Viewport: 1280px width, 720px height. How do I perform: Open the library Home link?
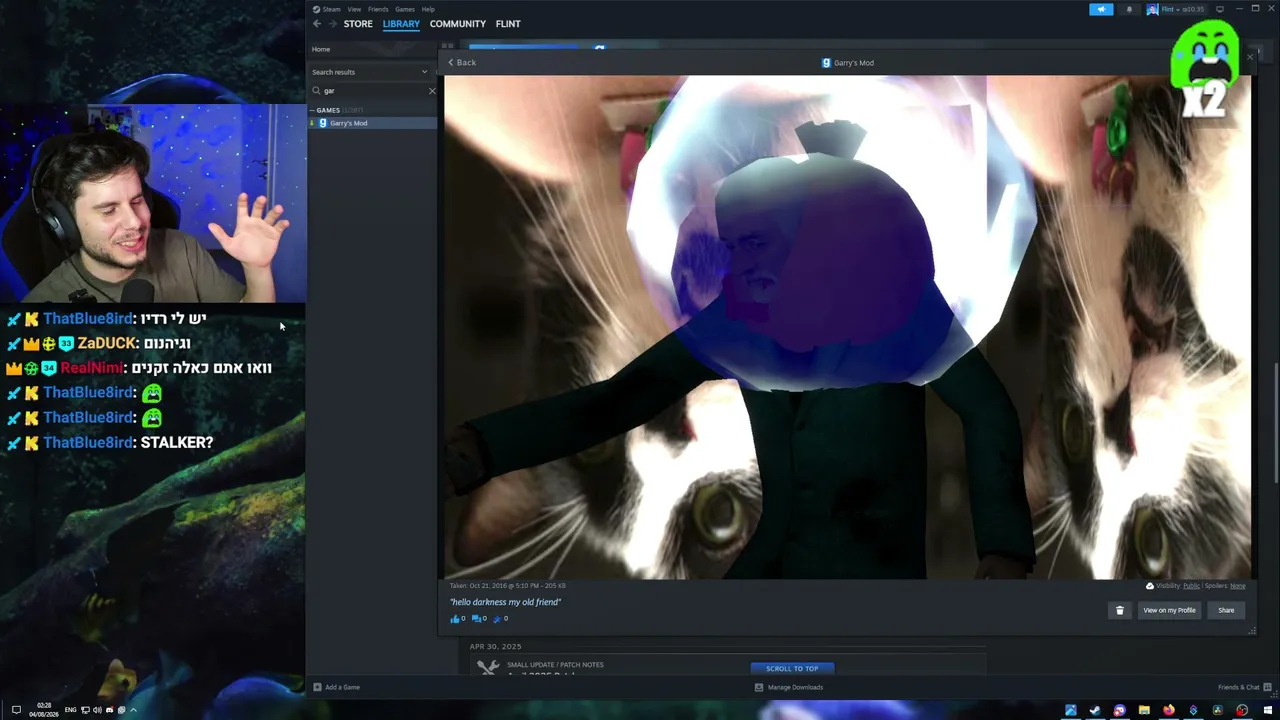point(321,49)
